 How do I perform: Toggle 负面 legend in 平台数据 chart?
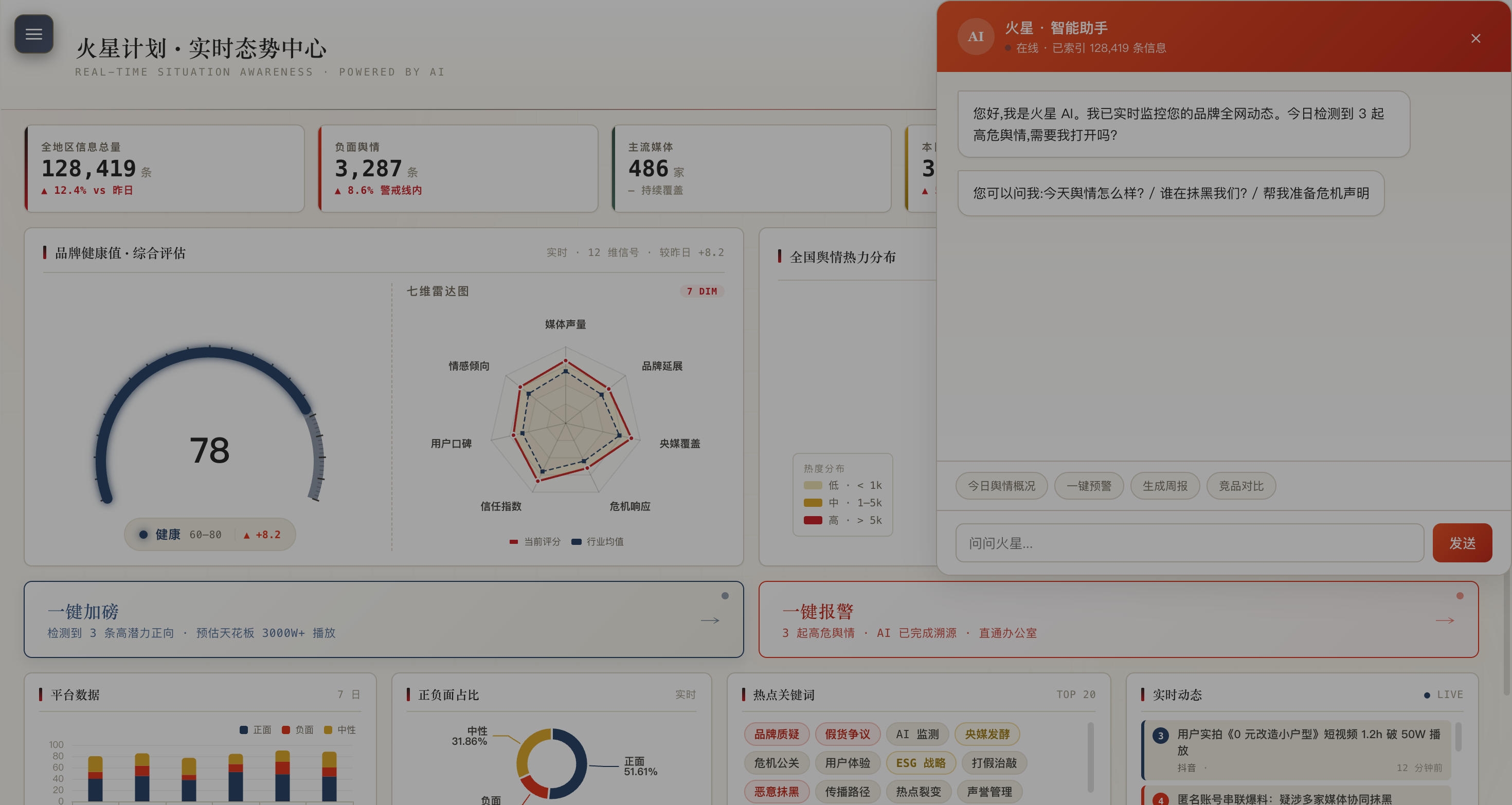point(298,730)
